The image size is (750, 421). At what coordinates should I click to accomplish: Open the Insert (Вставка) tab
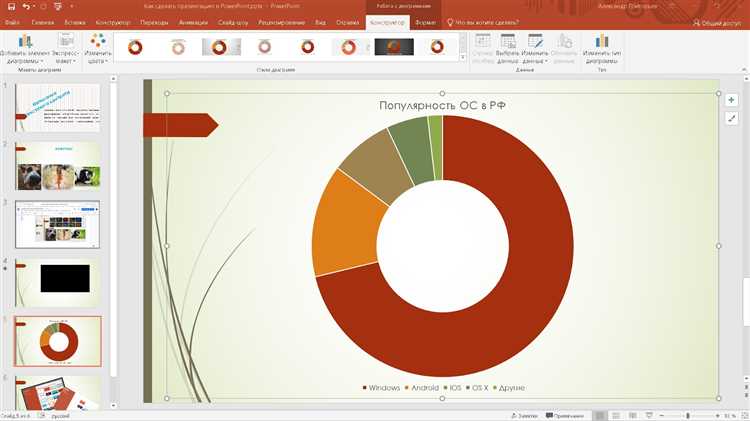(x=75, y=22)
